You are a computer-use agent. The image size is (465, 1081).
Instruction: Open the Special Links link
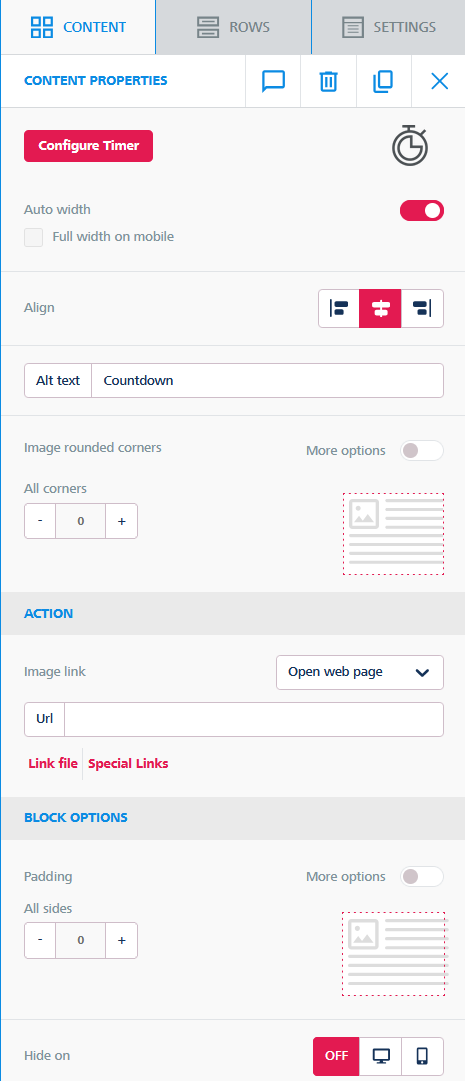128,764
